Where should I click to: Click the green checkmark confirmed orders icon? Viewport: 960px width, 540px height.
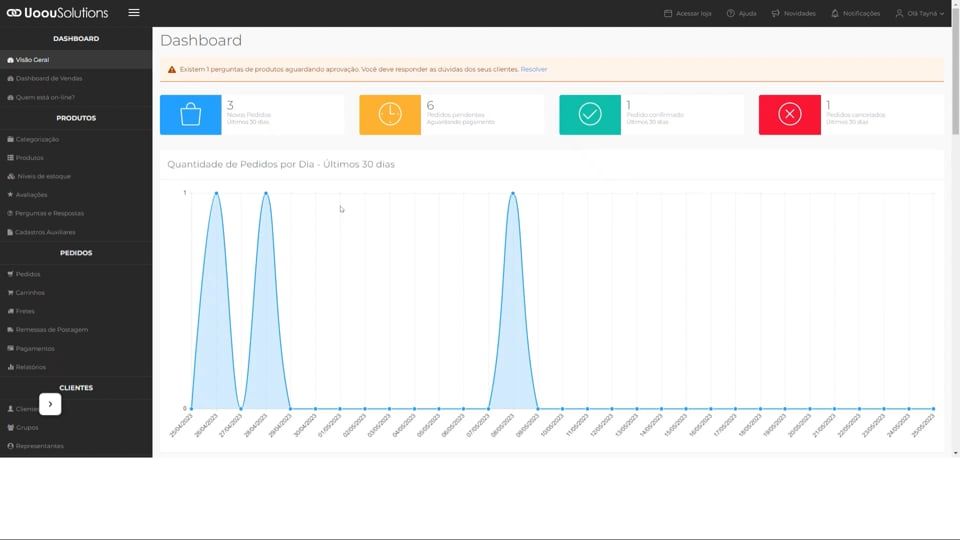(590, 115)
